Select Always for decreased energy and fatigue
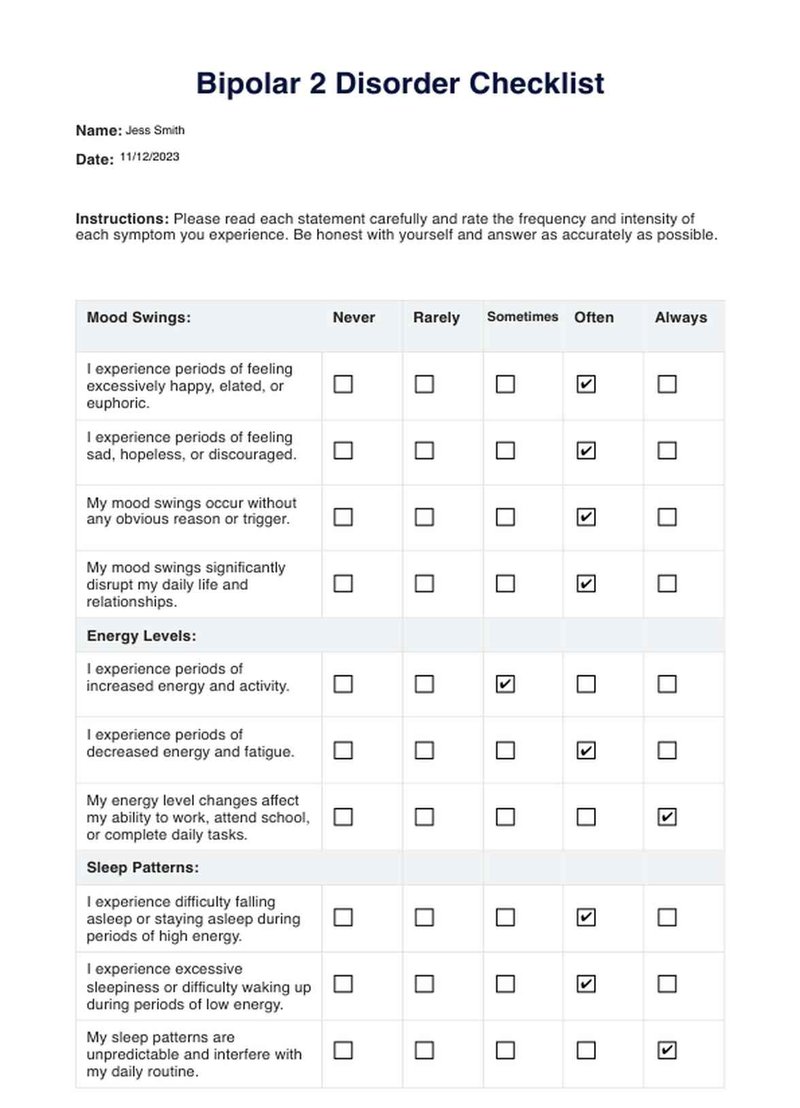The height and width of the screenshot is (1108, 800). pos(667,750)
